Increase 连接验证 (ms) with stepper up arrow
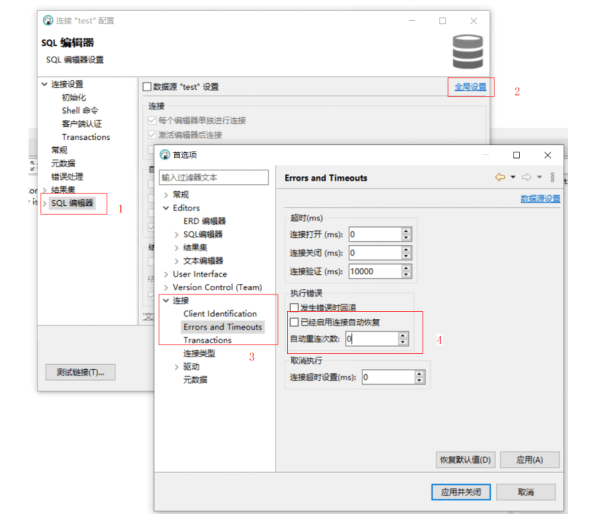The image size is (615, 521). click(x=406, y=268)
